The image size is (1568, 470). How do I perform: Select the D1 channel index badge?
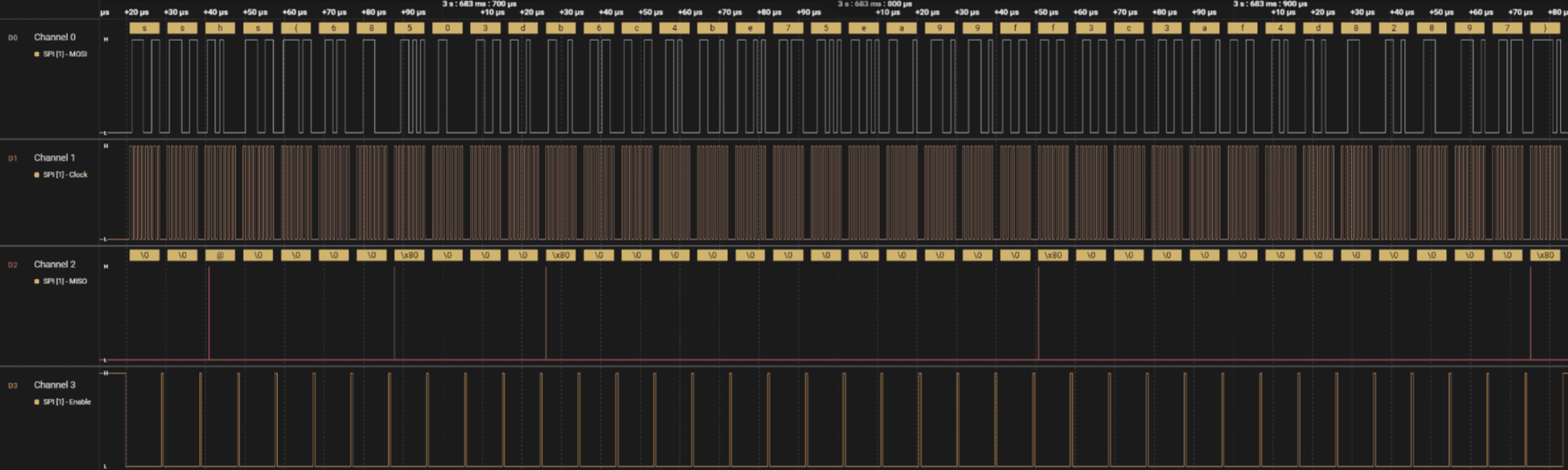coord(12,158)
